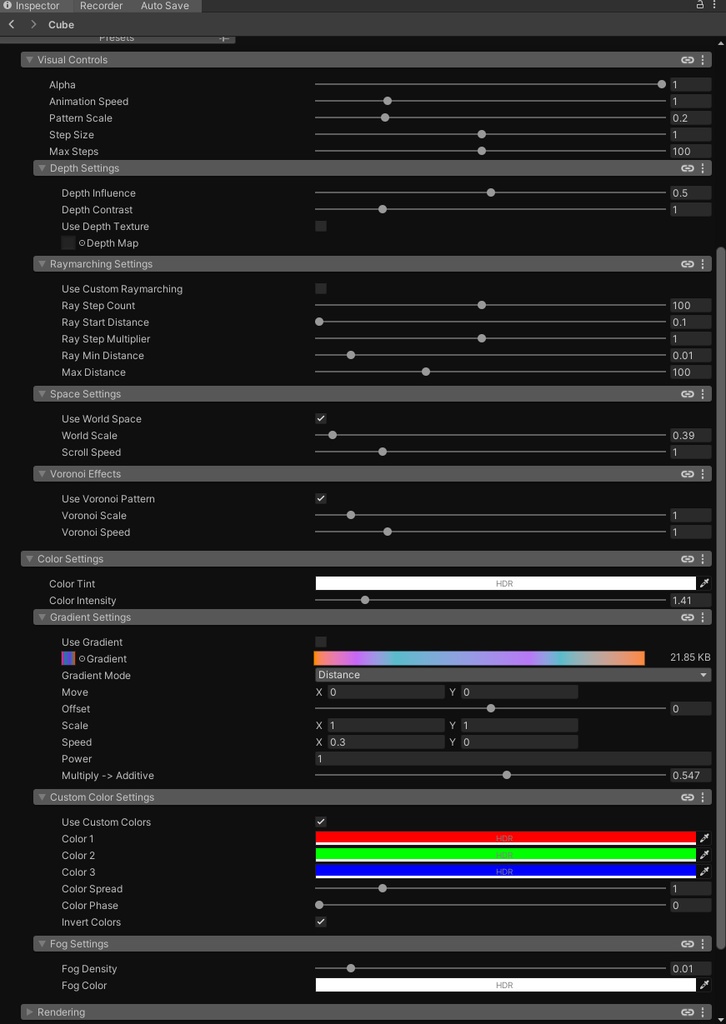Open the blue Color 3 swatch
The image size is (726, 1024).
pos(505,871)
